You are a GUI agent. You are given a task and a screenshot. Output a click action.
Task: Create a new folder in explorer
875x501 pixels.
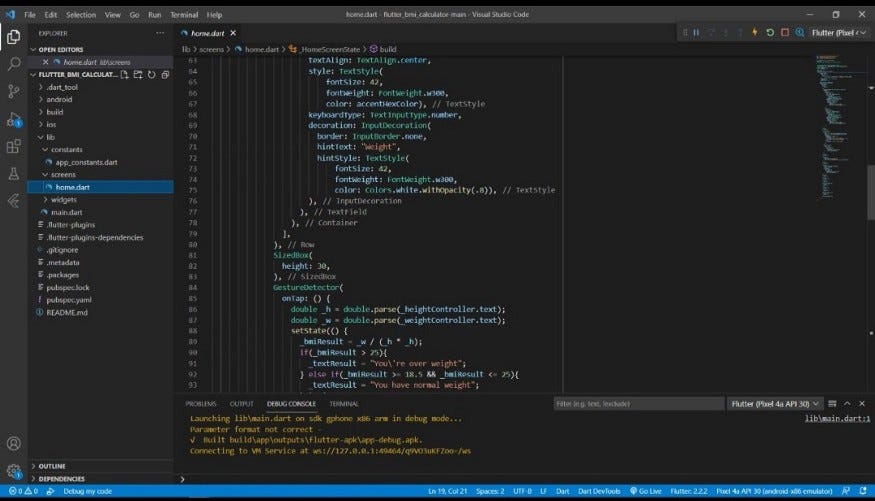[138, 74]
